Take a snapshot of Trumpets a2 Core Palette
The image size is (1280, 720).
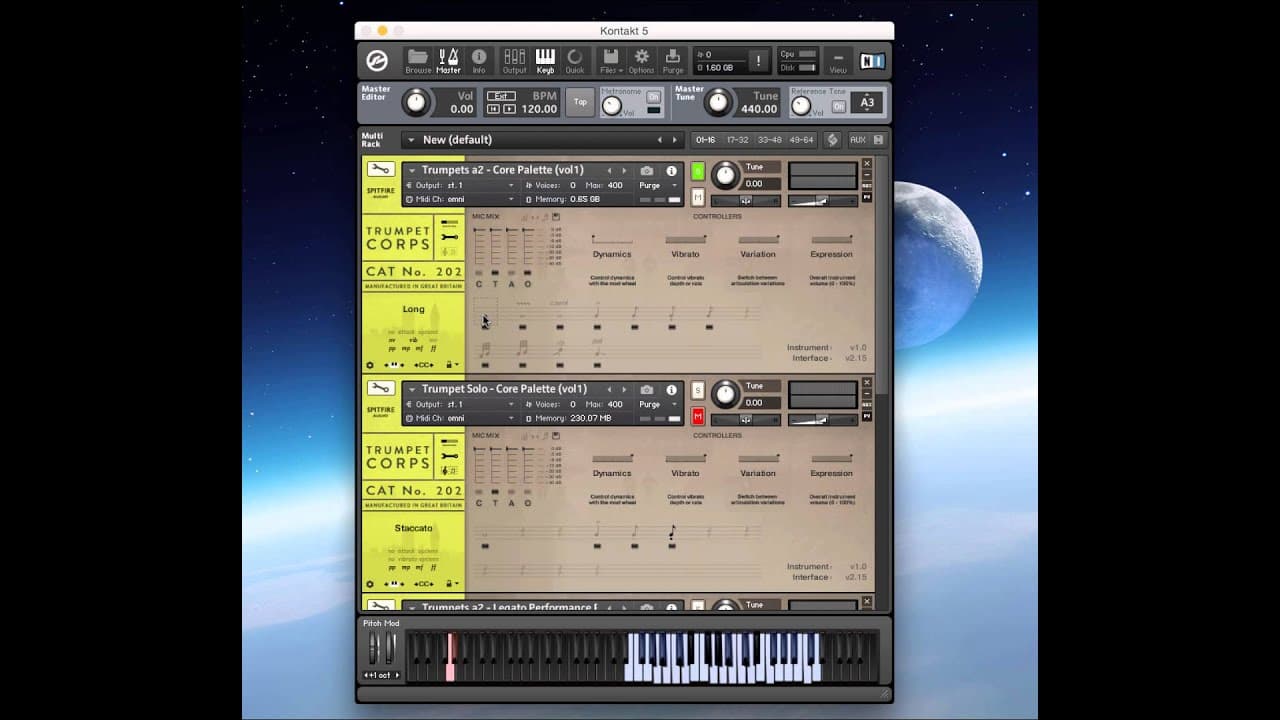pyautogui.click(x=647, y=171)
